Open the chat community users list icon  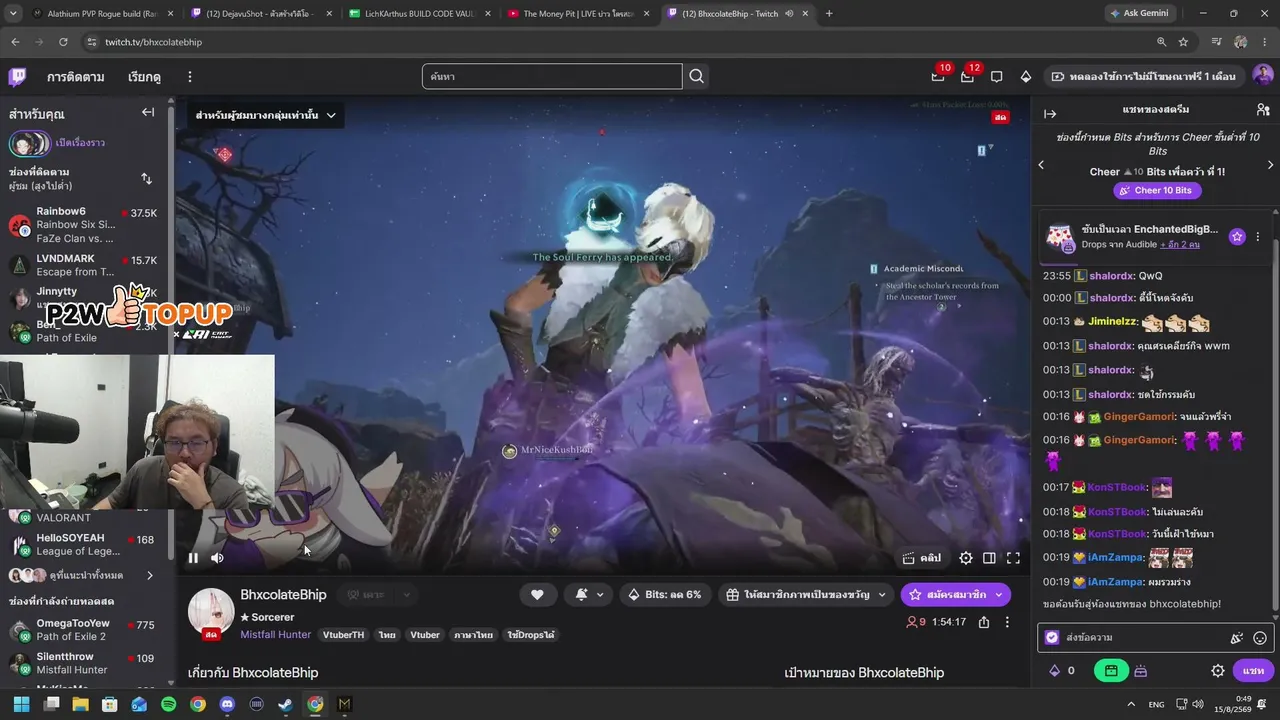tap(1263, 110)
